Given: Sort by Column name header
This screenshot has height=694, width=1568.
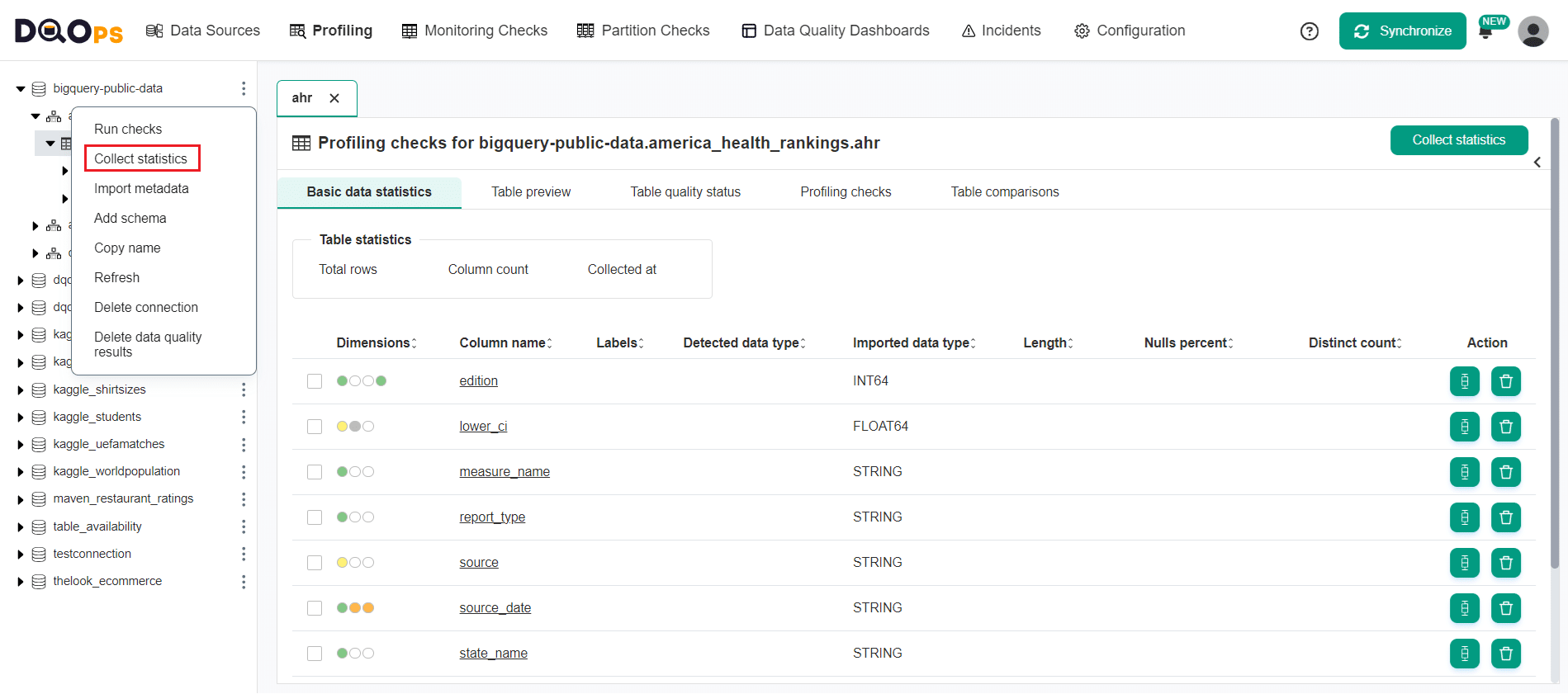Looking at the screenshot, I should click(505, 342).
